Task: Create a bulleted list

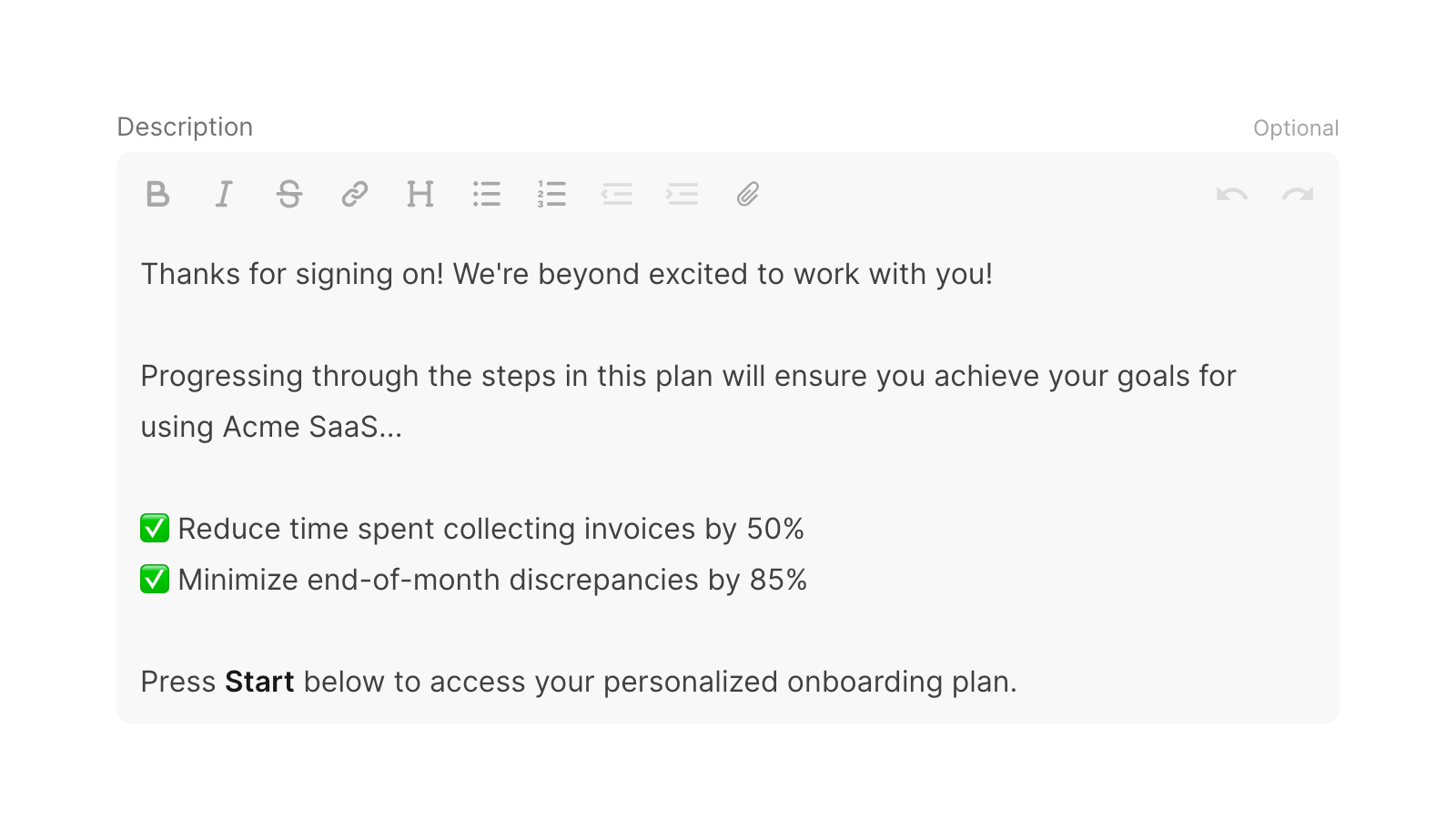Action: (x=486, y=194)
